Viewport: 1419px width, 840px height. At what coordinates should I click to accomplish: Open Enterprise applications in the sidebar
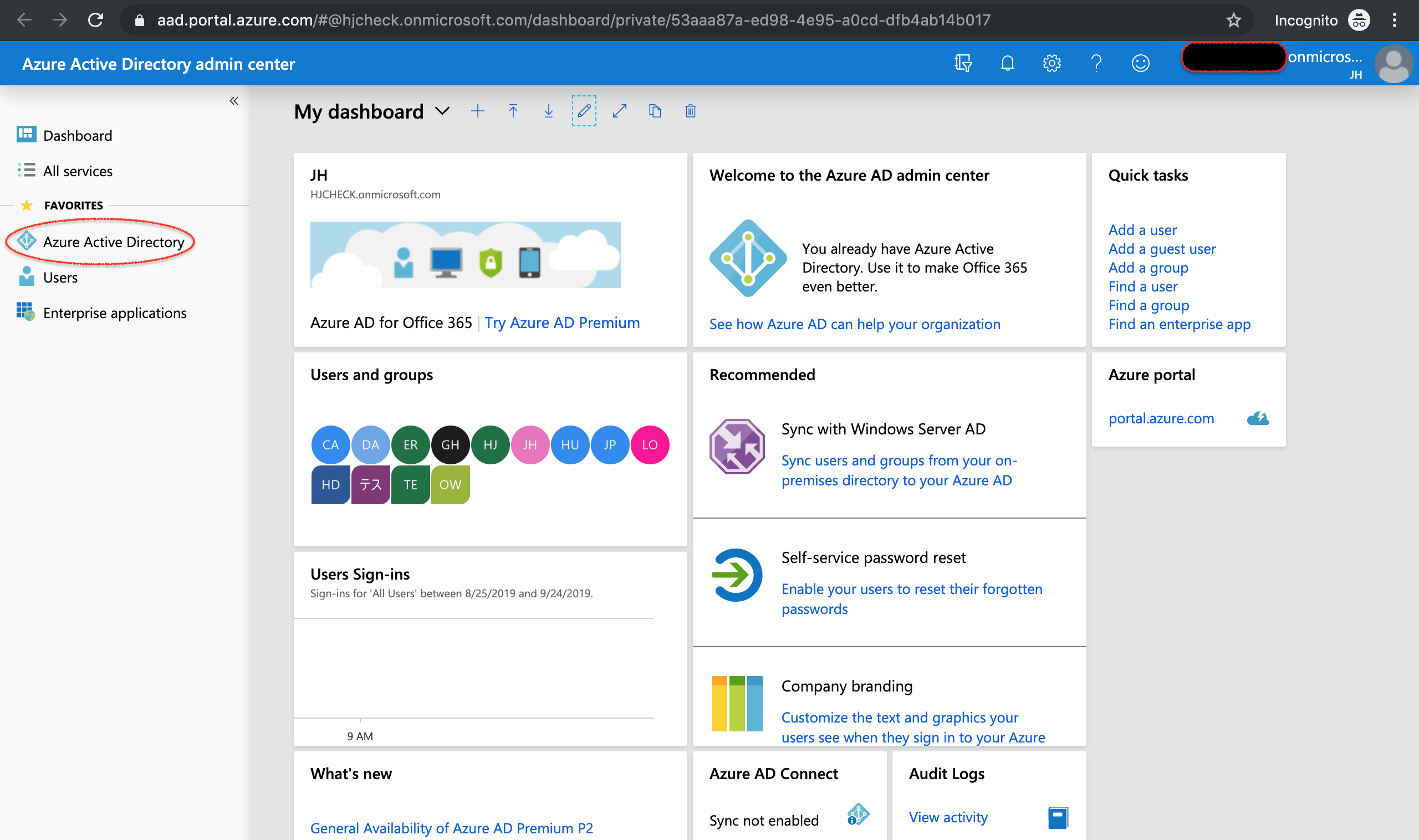coord(115,313)
